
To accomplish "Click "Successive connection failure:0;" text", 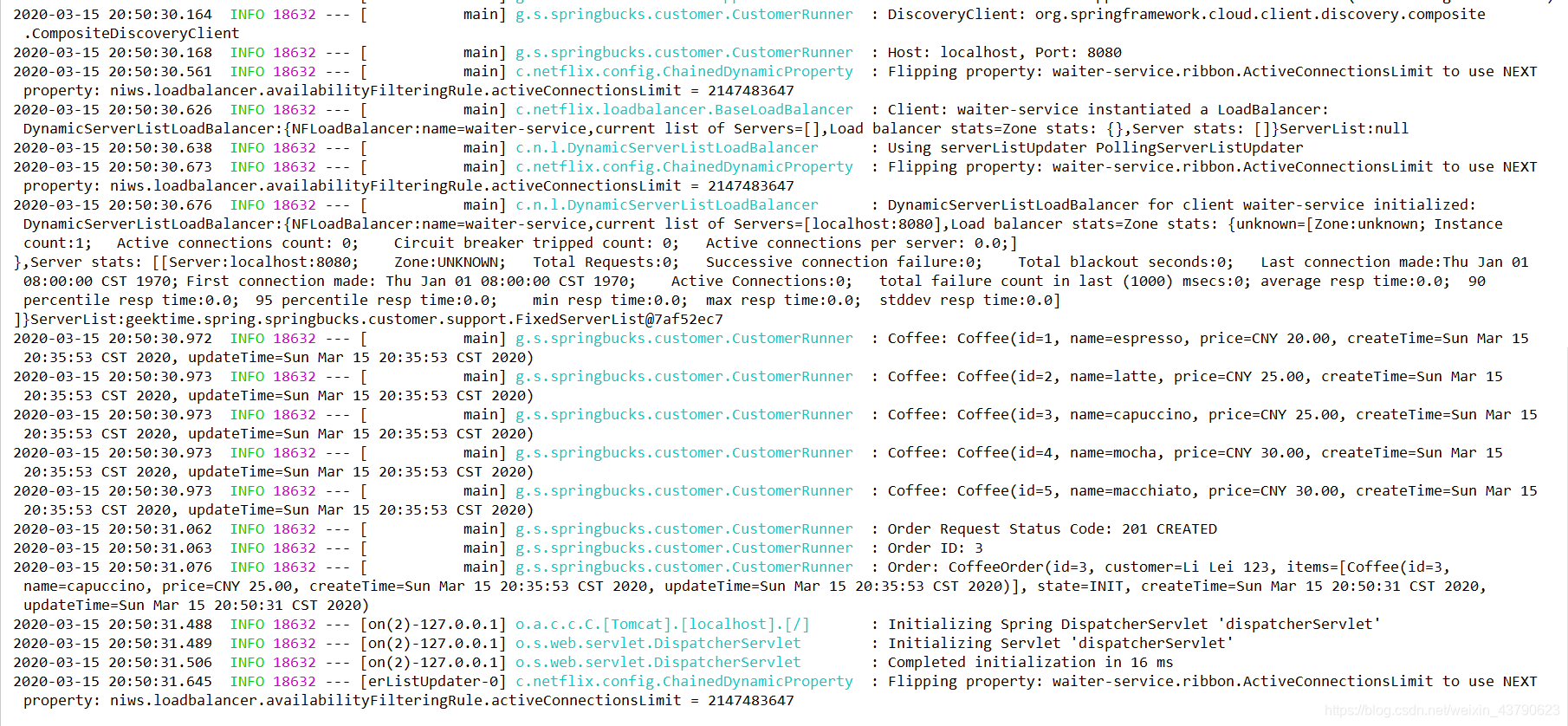I will [x=844, y=263].
